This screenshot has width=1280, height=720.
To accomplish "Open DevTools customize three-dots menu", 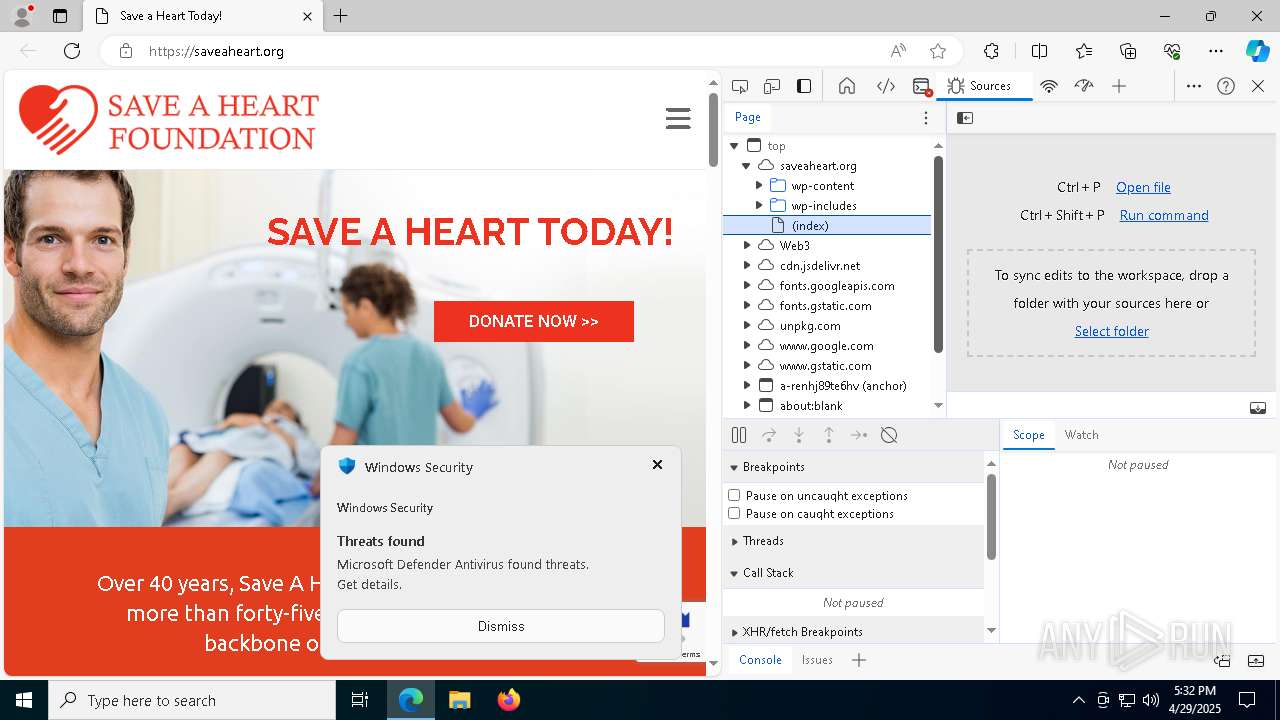I will point(1194,86).
